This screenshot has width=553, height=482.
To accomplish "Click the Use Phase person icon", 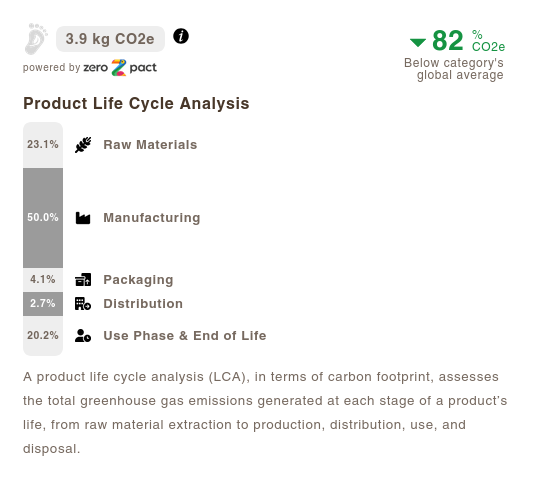I will tap(83, 335).
